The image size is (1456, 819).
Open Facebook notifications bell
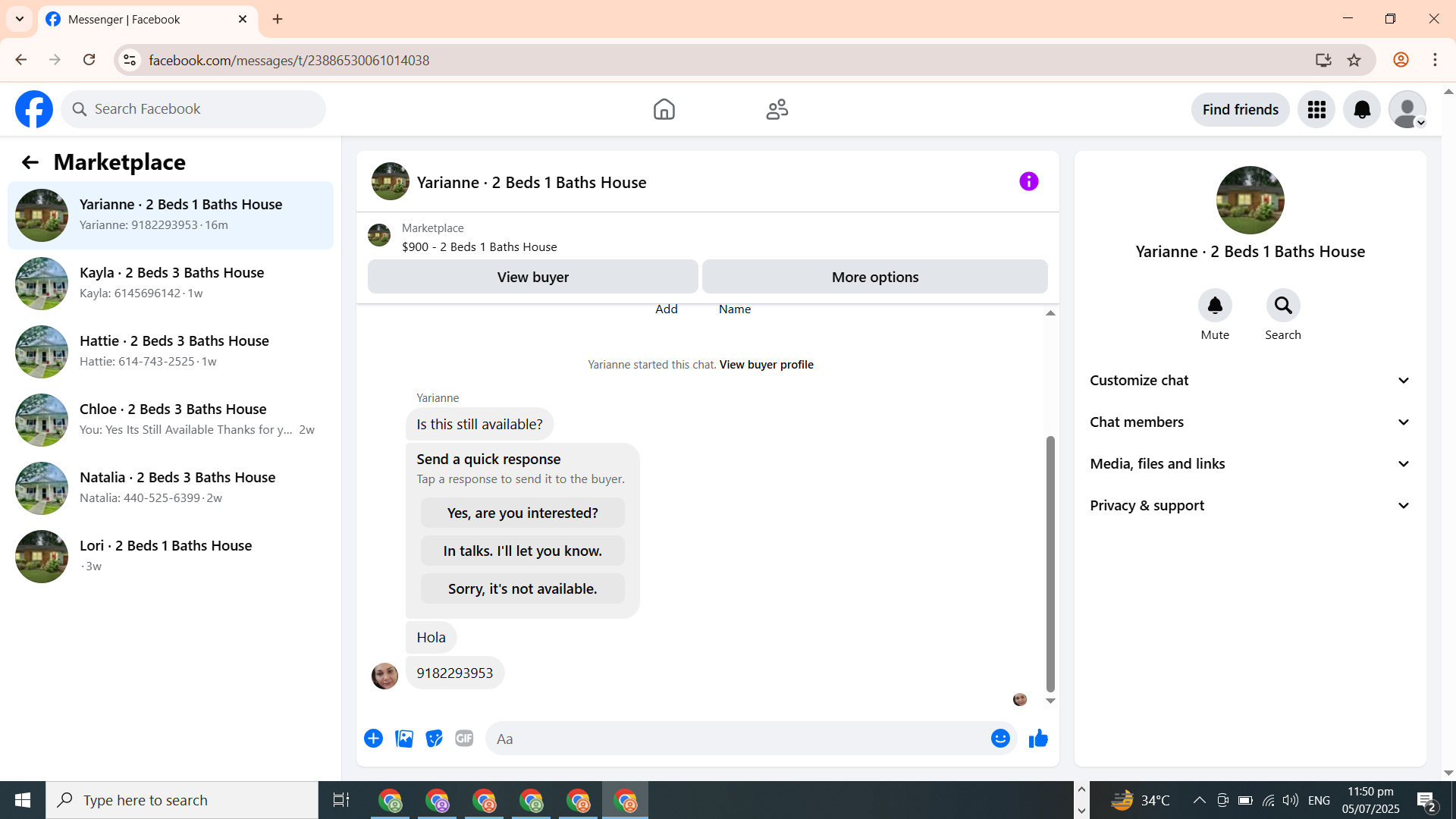(x=1362, y=110)
